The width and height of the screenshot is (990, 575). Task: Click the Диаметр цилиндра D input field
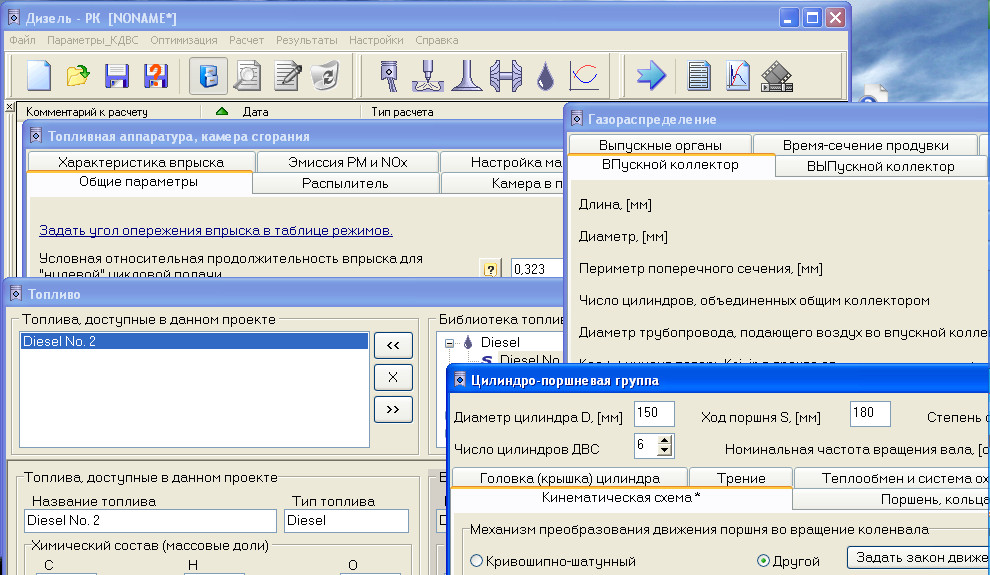pyautogui.click(x=654, y=414)
